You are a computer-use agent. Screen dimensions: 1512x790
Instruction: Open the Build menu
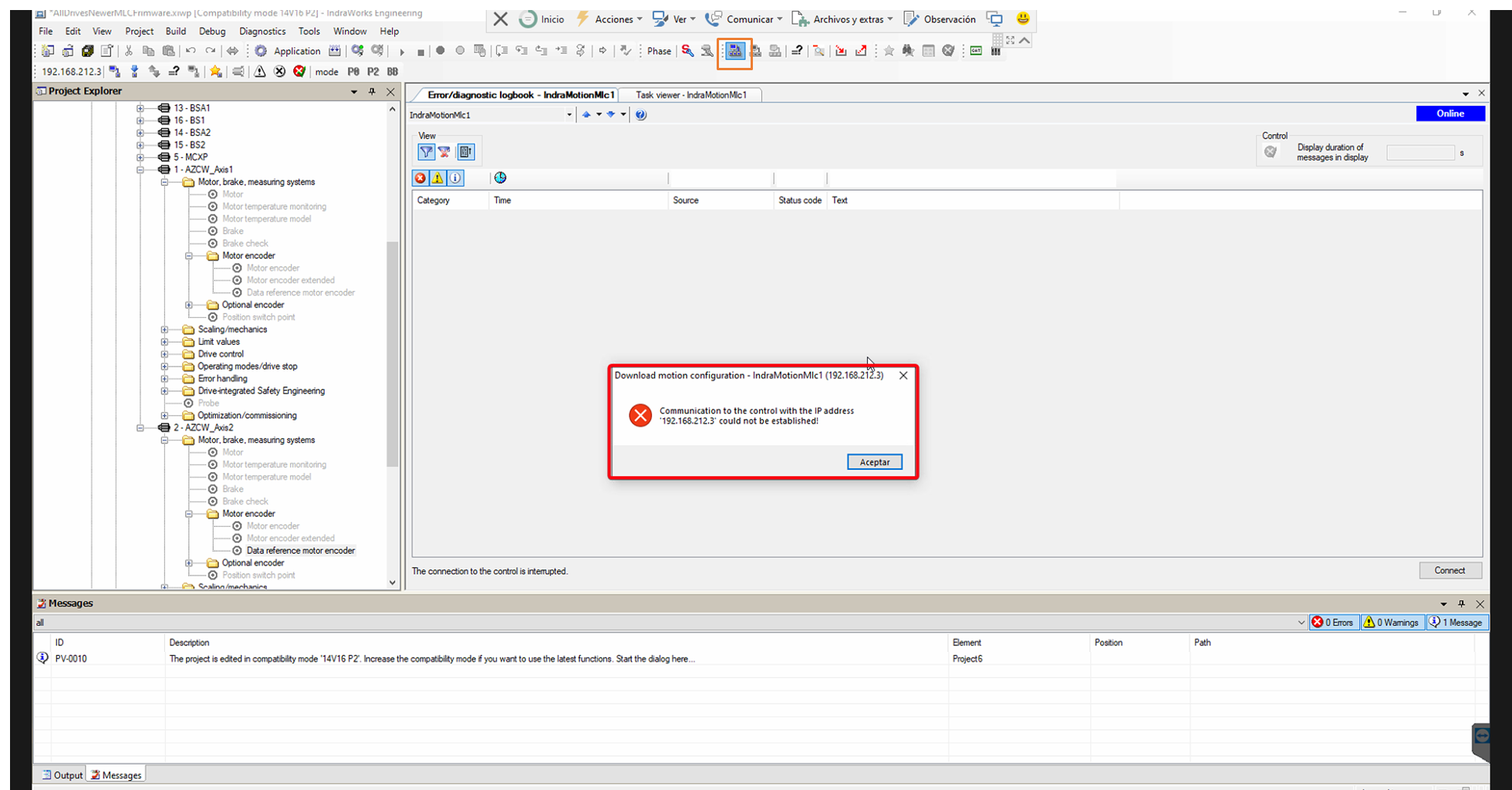(176, 32)
